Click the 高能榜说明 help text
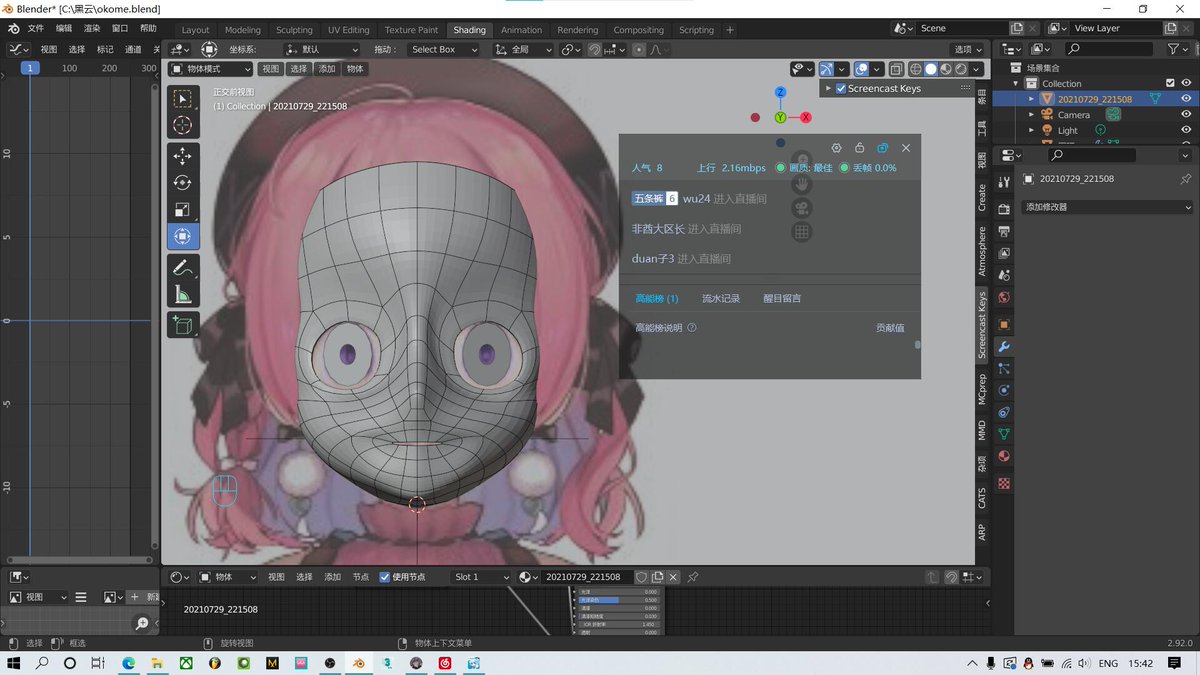 pyautogui.click(x=658, y=327)
